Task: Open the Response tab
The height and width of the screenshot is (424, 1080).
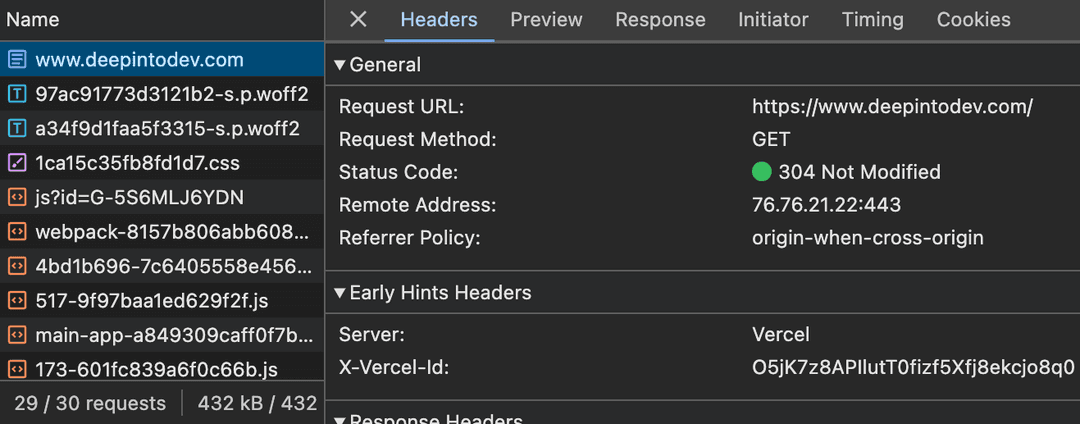Action: tap(660, 20)
